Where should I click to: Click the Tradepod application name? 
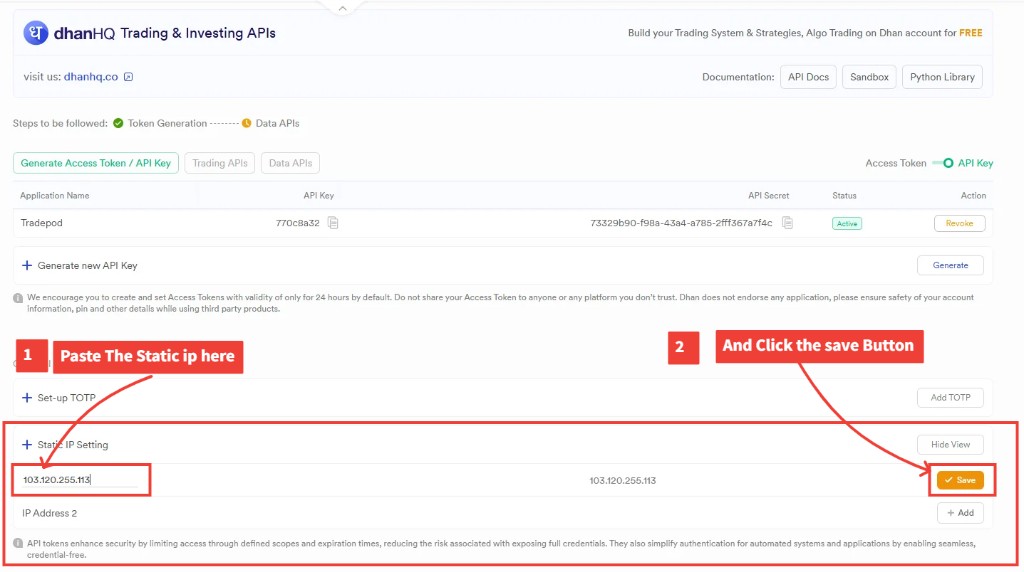41,223
